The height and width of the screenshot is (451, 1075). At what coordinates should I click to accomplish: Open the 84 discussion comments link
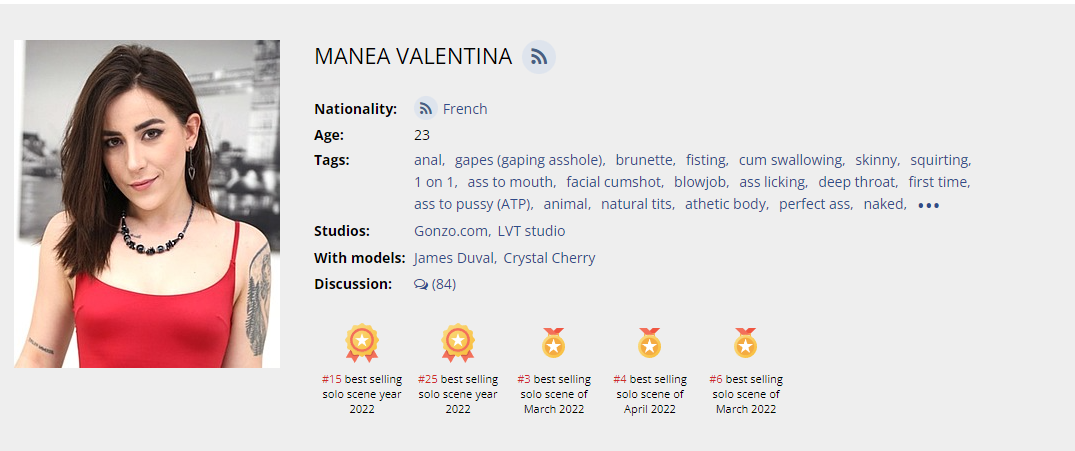pyautogui.click(x=444, y=284)
